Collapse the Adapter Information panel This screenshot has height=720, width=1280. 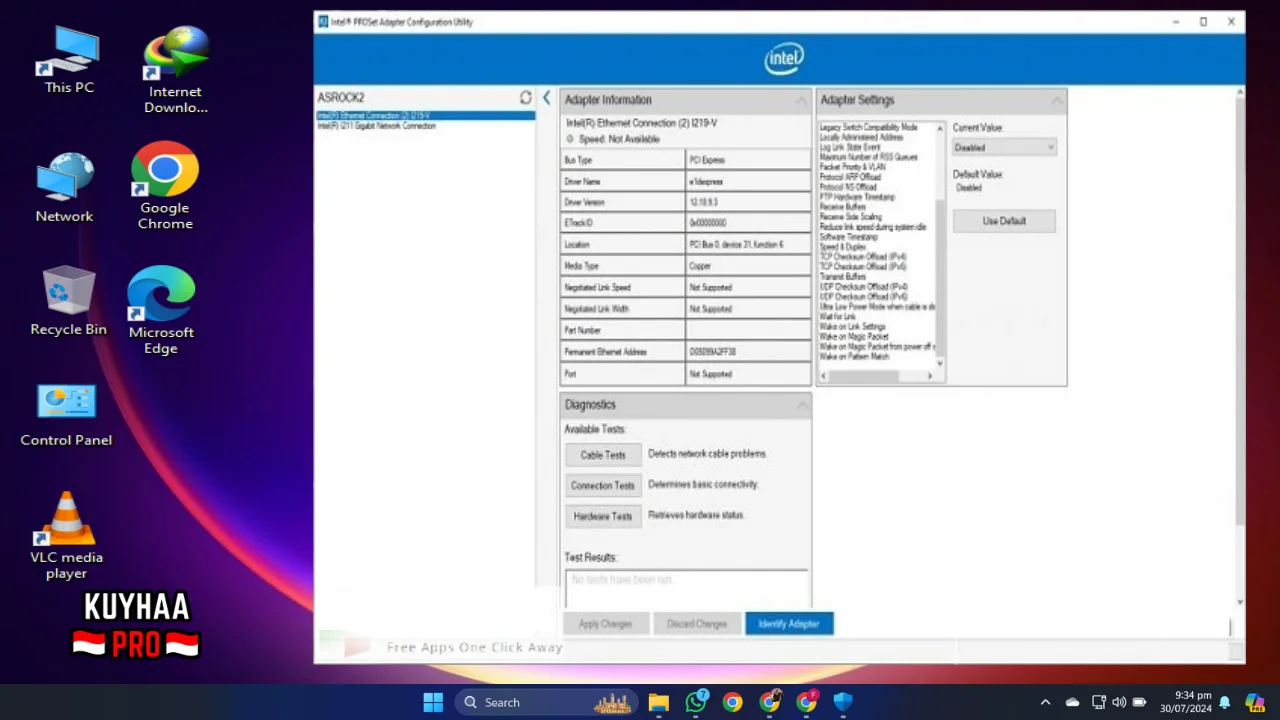(x=801, y=100)
